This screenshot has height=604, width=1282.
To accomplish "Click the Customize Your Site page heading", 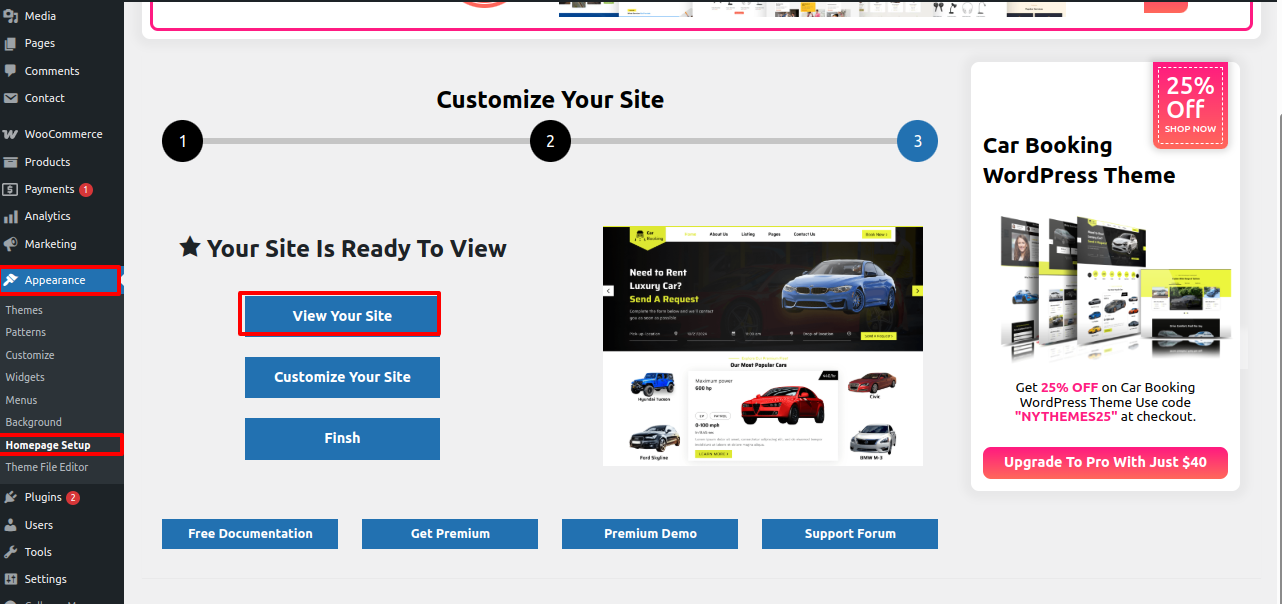I will pyautogui.click(x=550, y=99).
